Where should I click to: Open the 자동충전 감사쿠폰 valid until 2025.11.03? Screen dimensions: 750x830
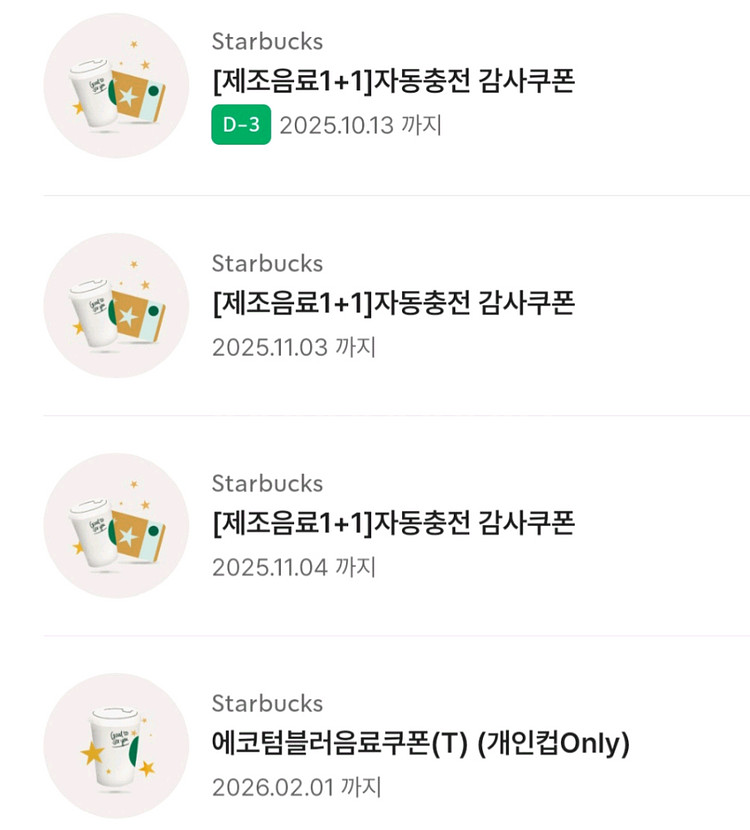click(394, 302)
